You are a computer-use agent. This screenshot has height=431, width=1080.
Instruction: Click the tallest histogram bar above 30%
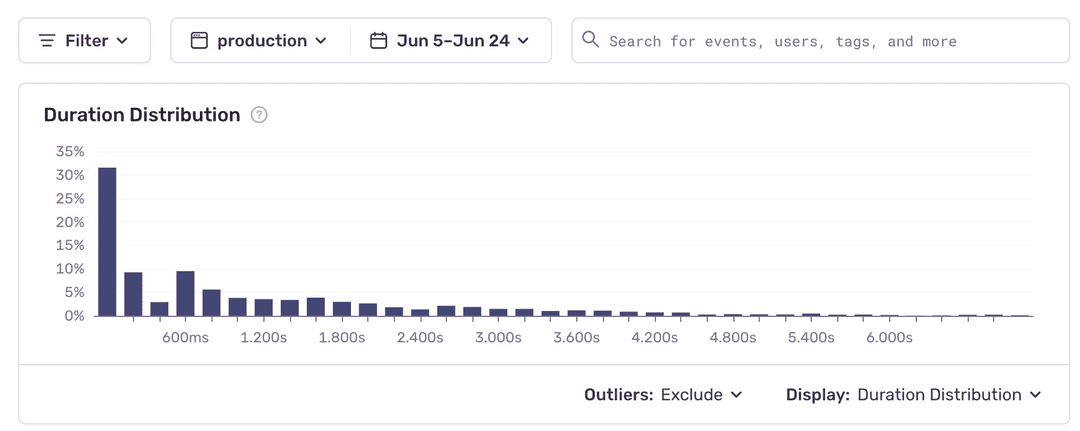[107, 242]
